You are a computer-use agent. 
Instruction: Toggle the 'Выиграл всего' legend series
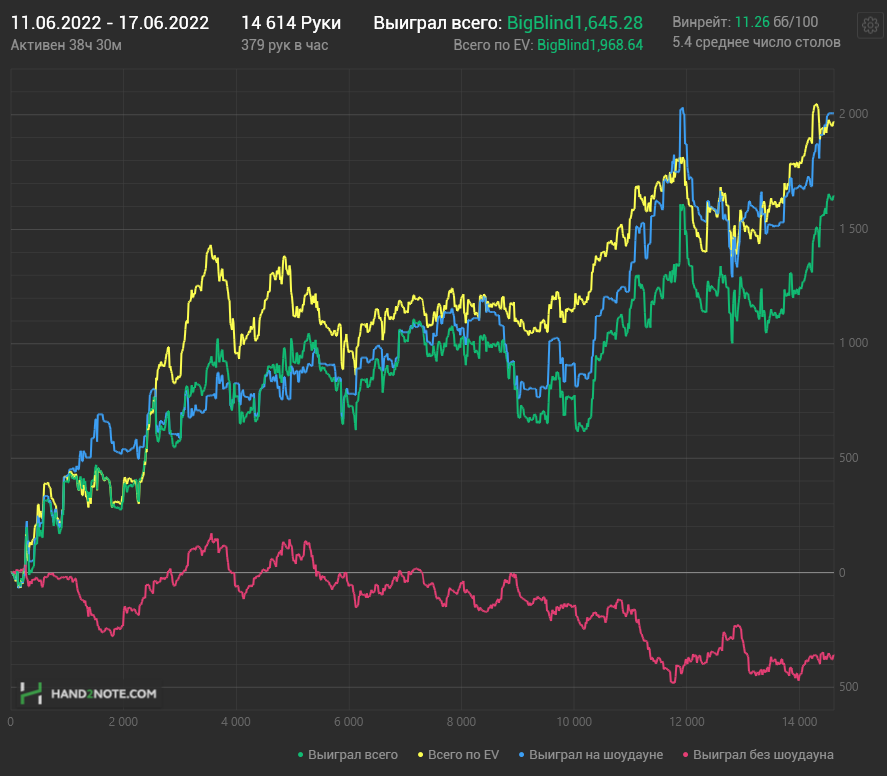[x=348, y=755]
